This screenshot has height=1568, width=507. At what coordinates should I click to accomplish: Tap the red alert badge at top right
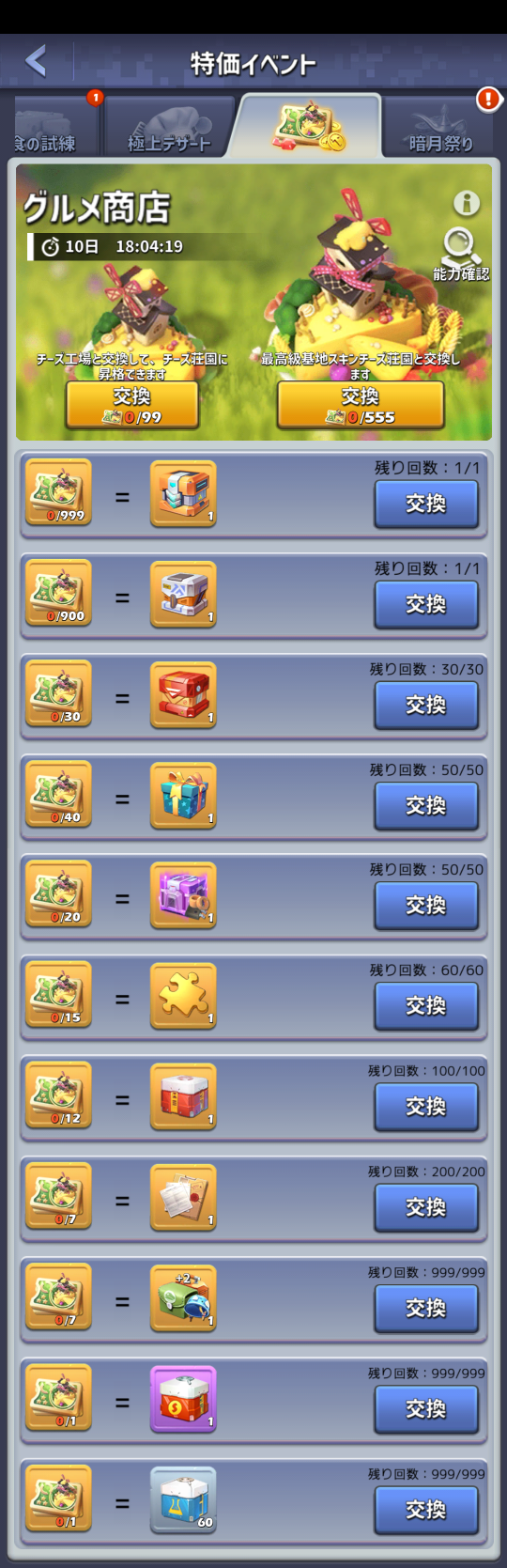(x=488, y=99)
